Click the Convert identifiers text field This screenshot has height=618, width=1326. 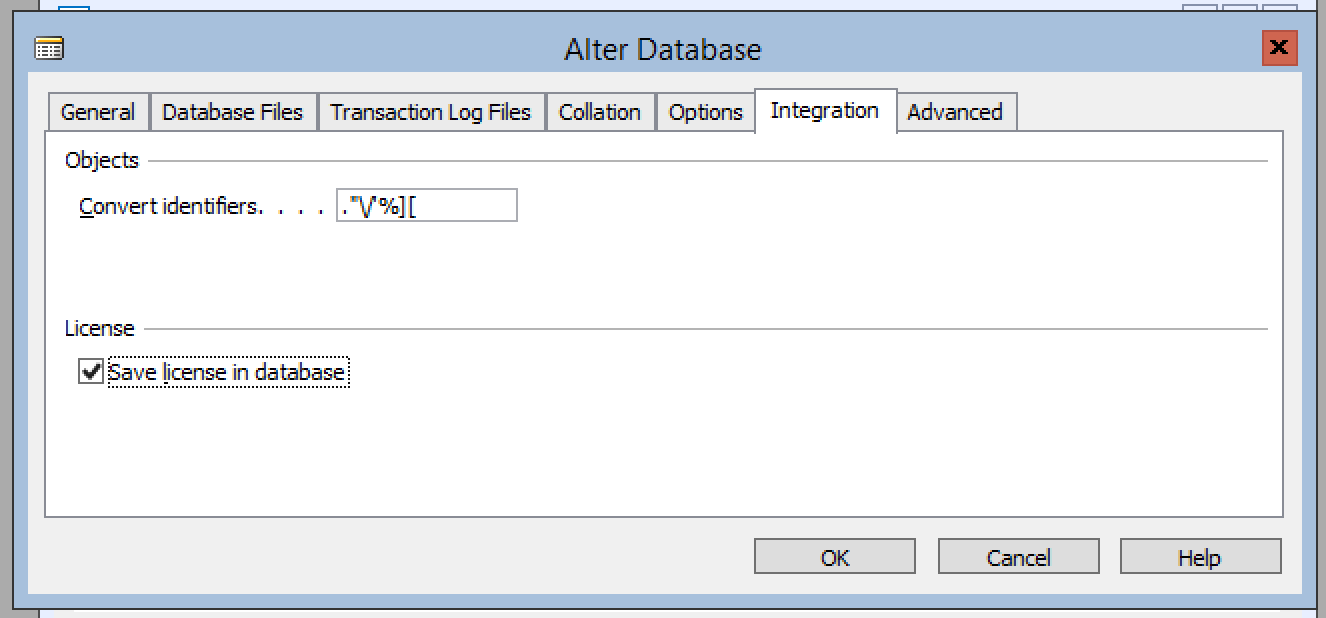coord(427,206)
